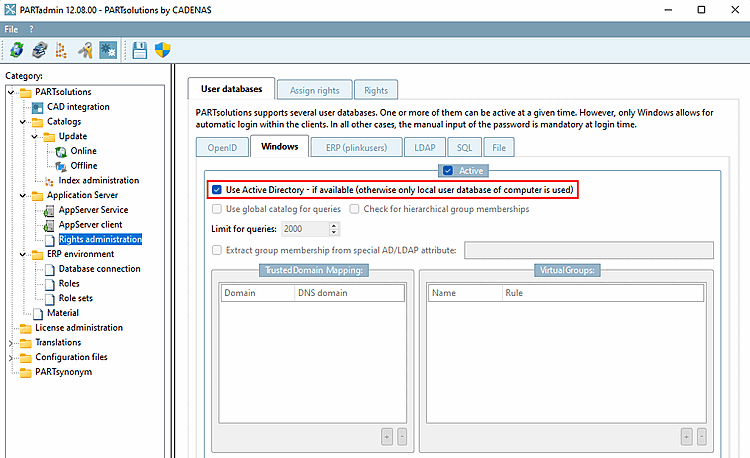The width and height of the screenshot is (750, 458).
Task: Toggle Use Active Directory checkbox
Action: pyautogui.click(x=217, y=190)
